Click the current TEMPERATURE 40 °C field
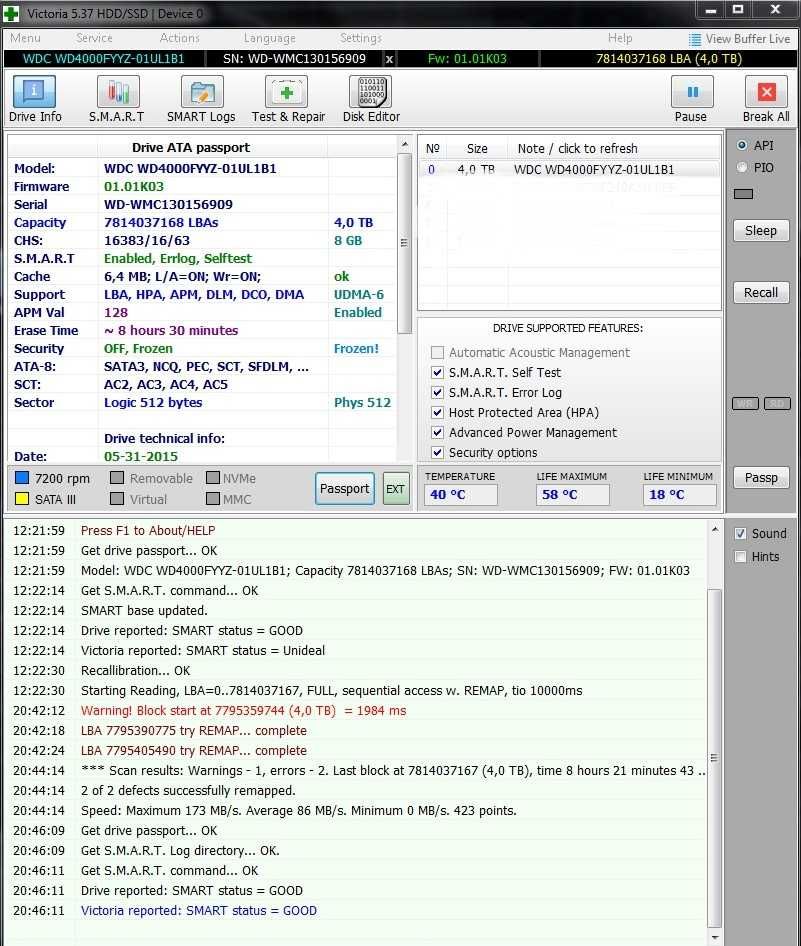The width and height of the screenshot is (801, 946). 461,495
